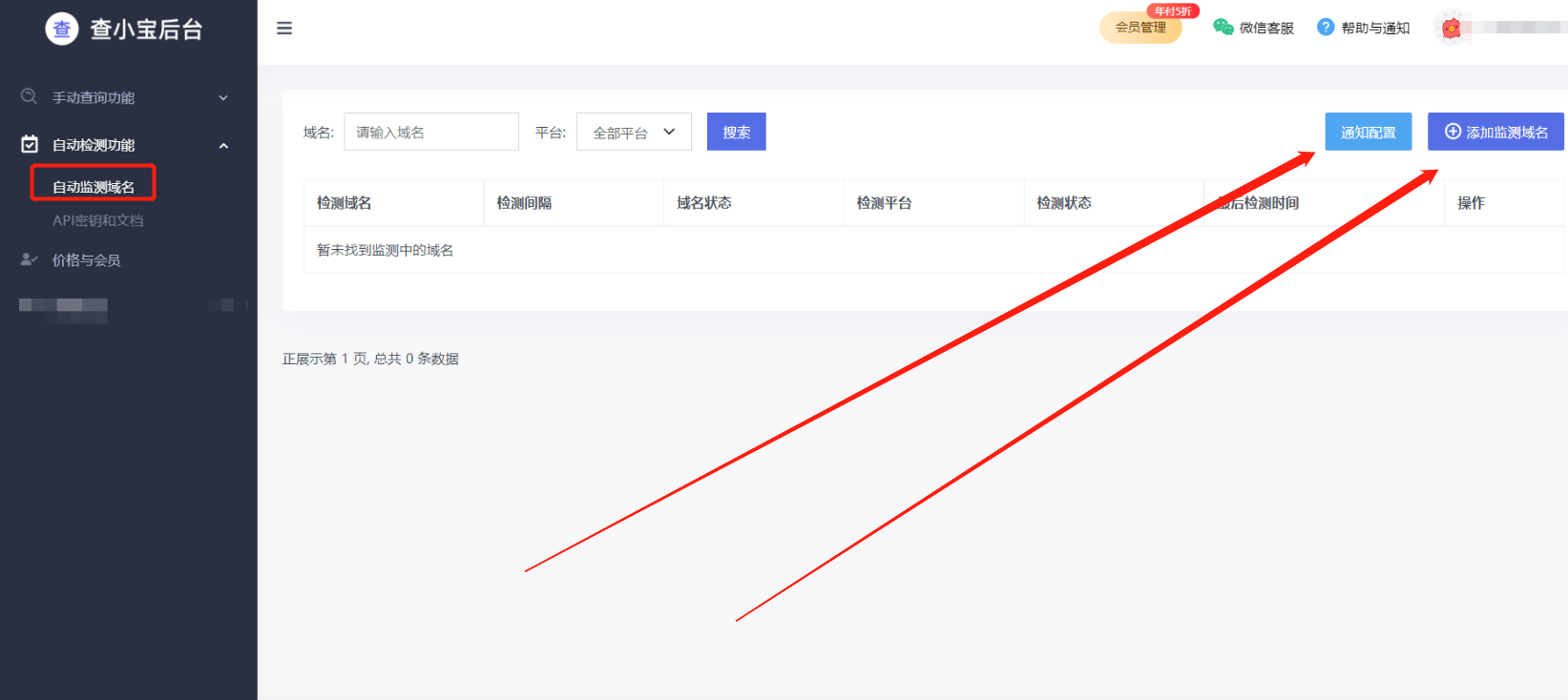Click the magnifier icon beside 手动查询功能
Viewport: 1568px width, 700px height.
tap(30, 96)
